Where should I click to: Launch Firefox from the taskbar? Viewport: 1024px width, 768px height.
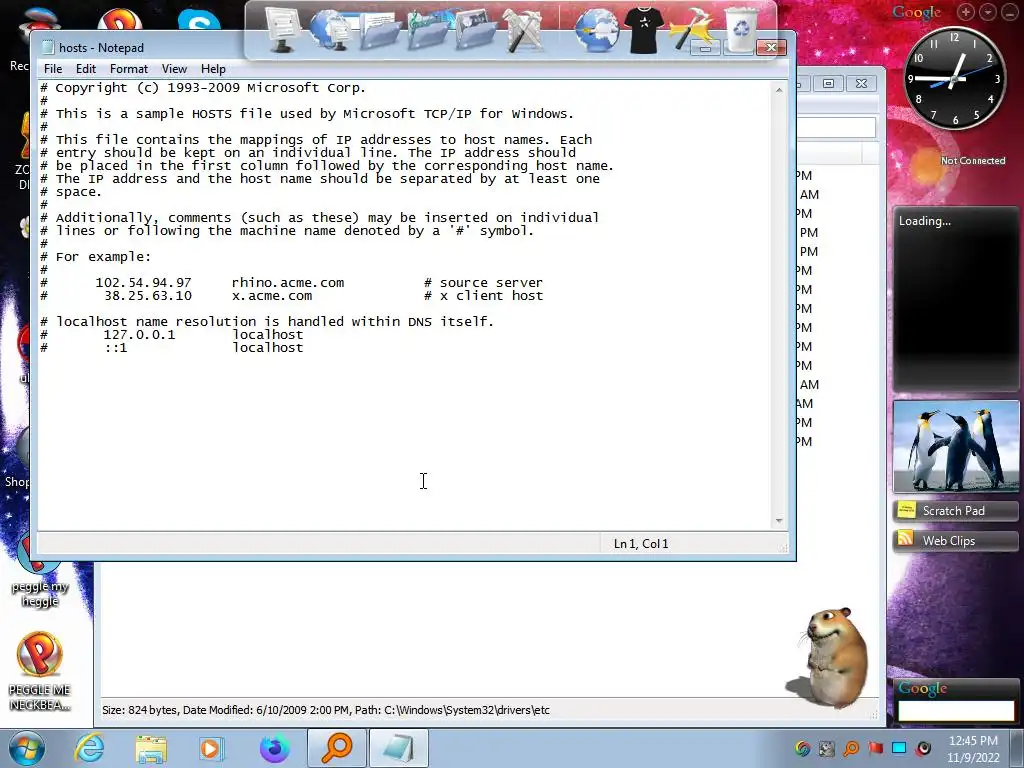point(274,748)
